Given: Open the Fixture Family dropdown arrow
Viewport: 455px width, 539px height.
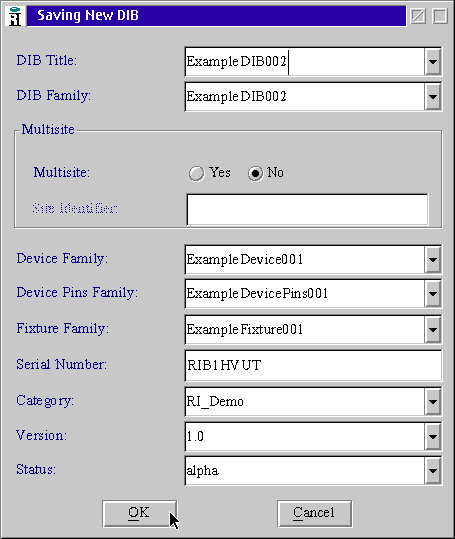Looking at the screenshot, I should 433,329.
